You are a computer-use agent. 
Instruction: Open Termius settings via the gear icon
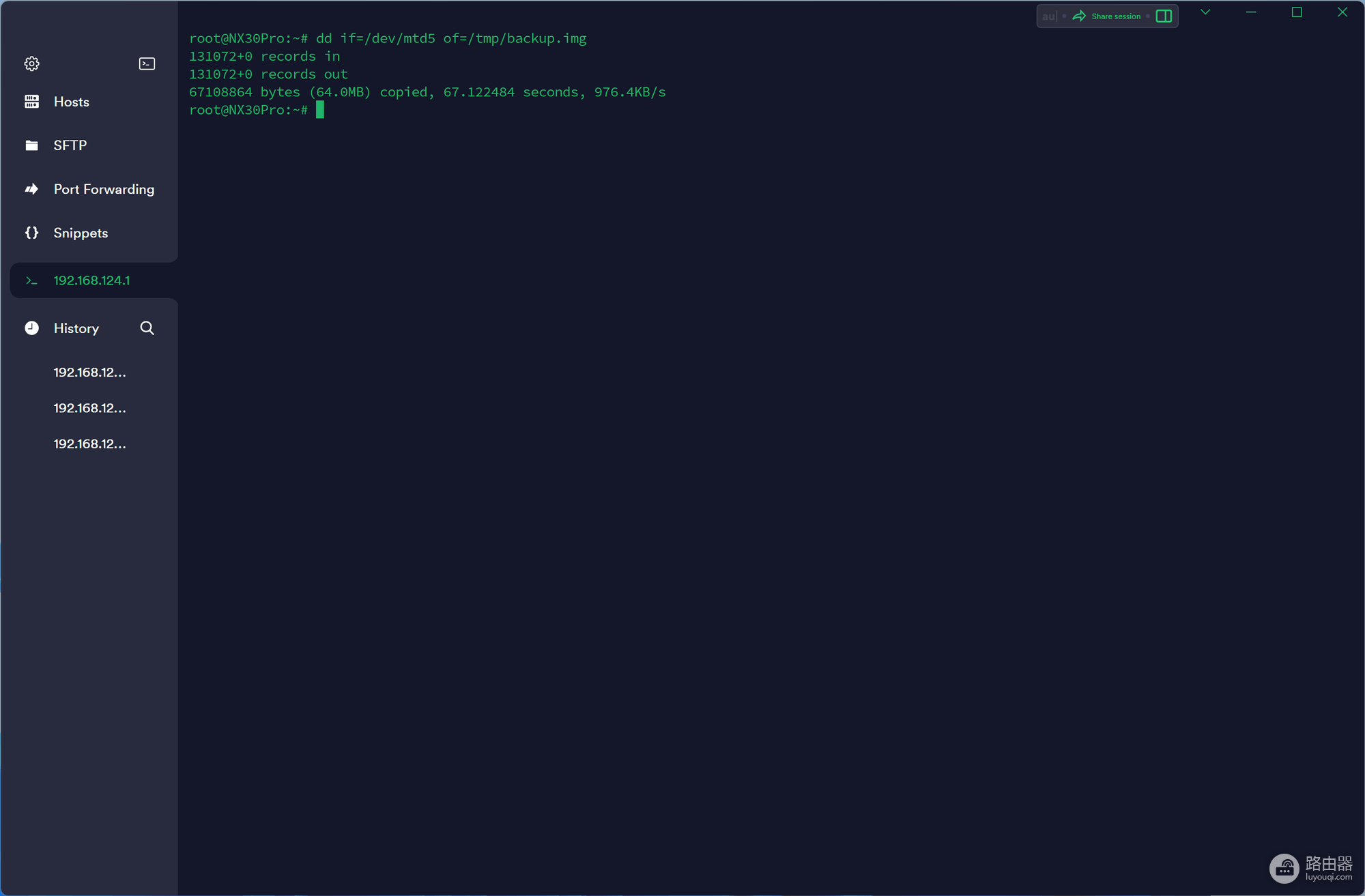(x=31, y=63)
